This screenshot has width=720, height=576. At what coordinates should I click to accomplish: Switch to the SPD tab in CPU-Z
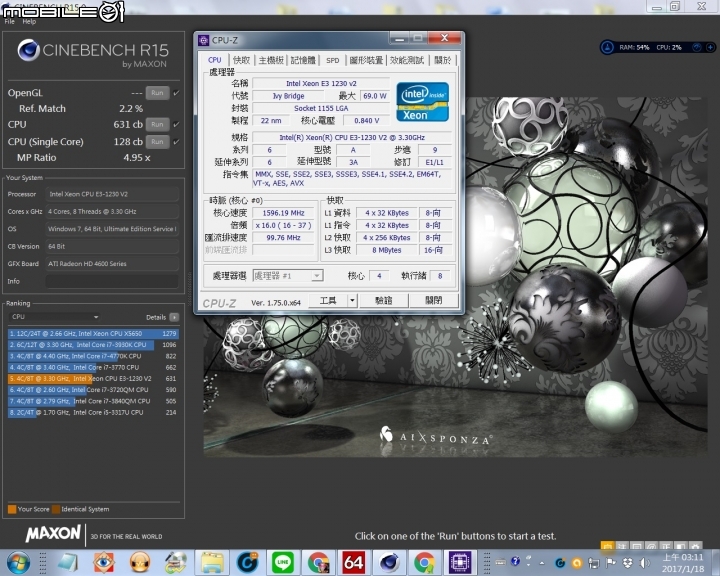coord(332,60)
